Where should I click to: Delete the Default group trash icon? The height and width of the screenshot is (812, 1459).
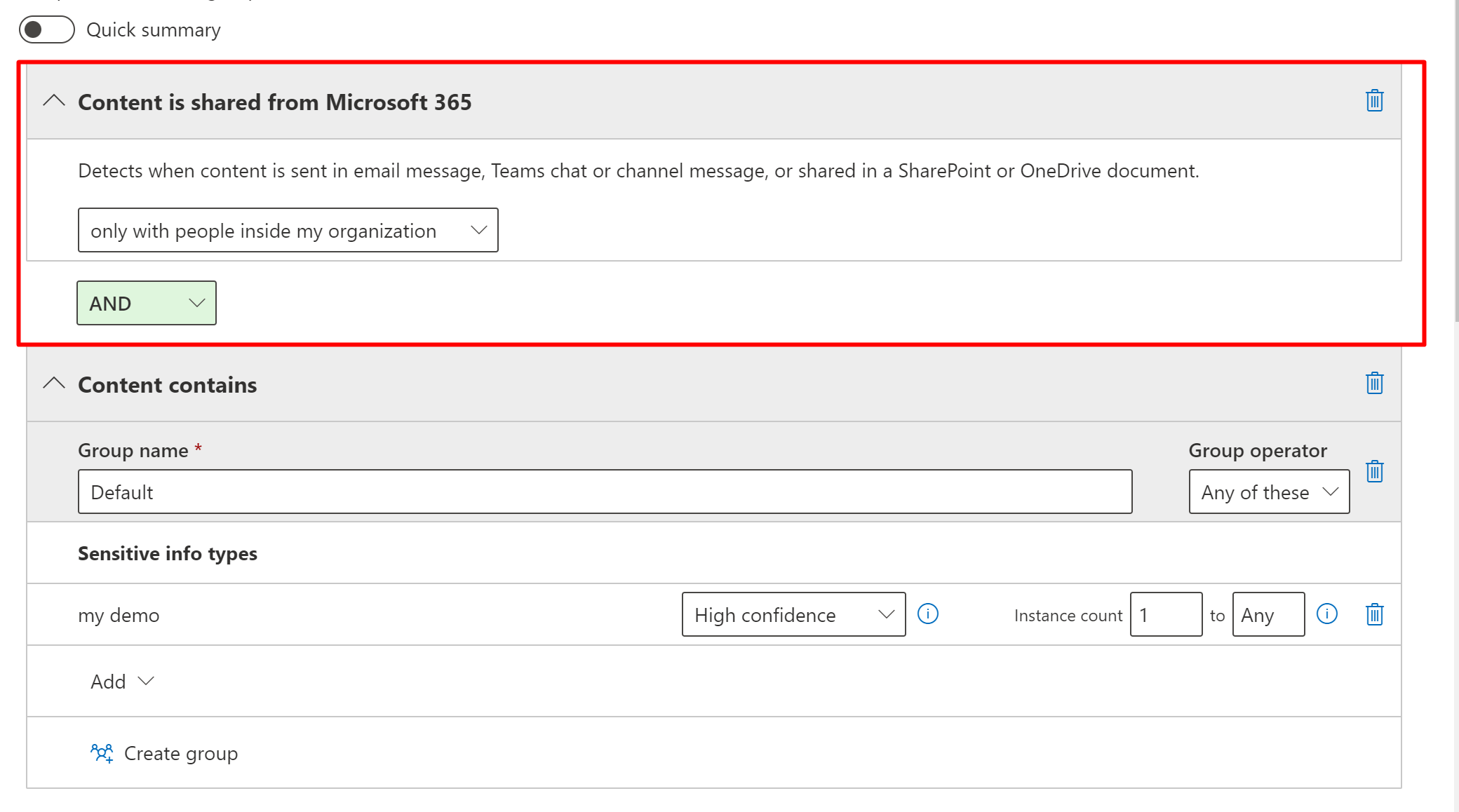tap(1374, 471)
